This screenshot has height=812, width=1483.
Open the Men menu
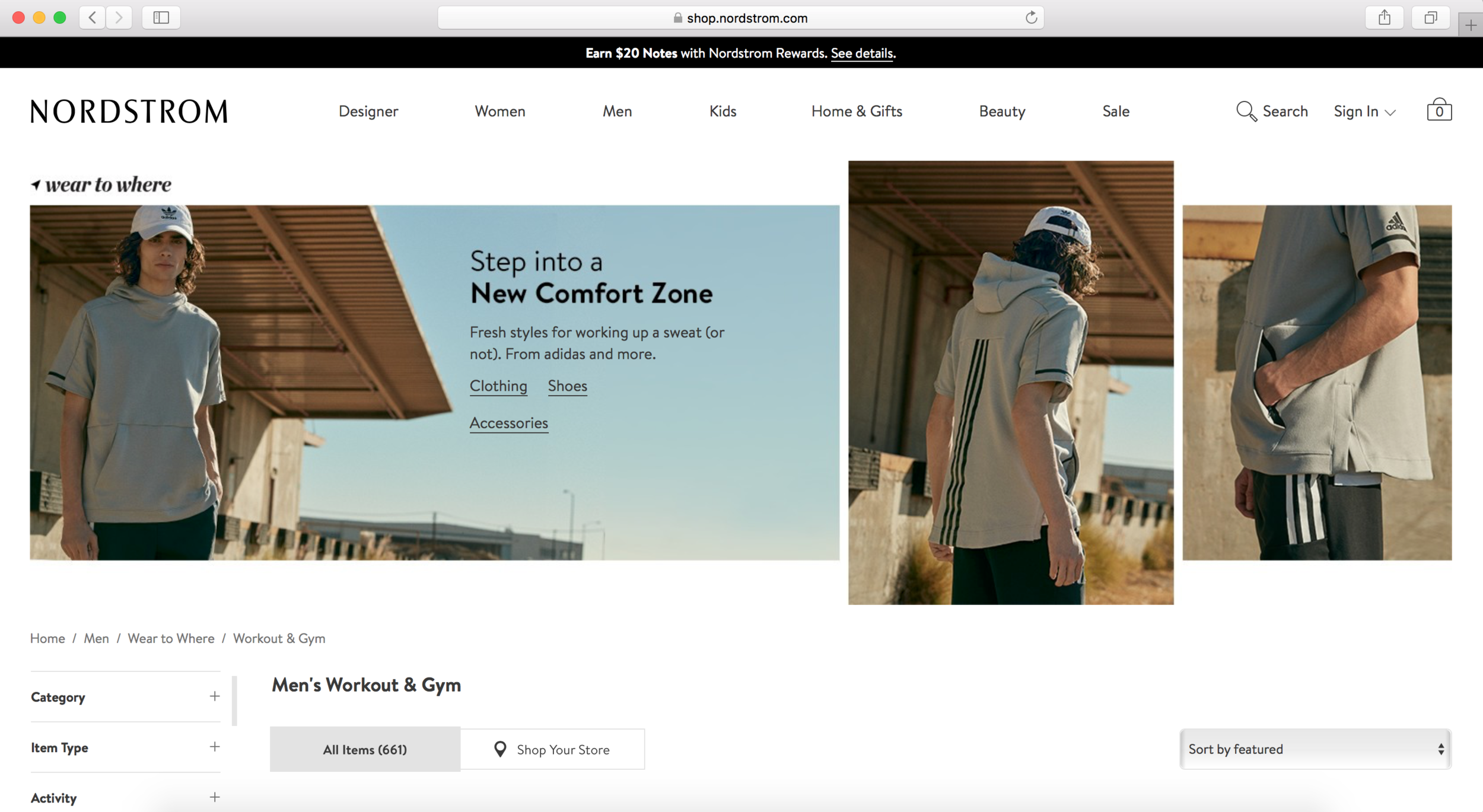[617, 112]
